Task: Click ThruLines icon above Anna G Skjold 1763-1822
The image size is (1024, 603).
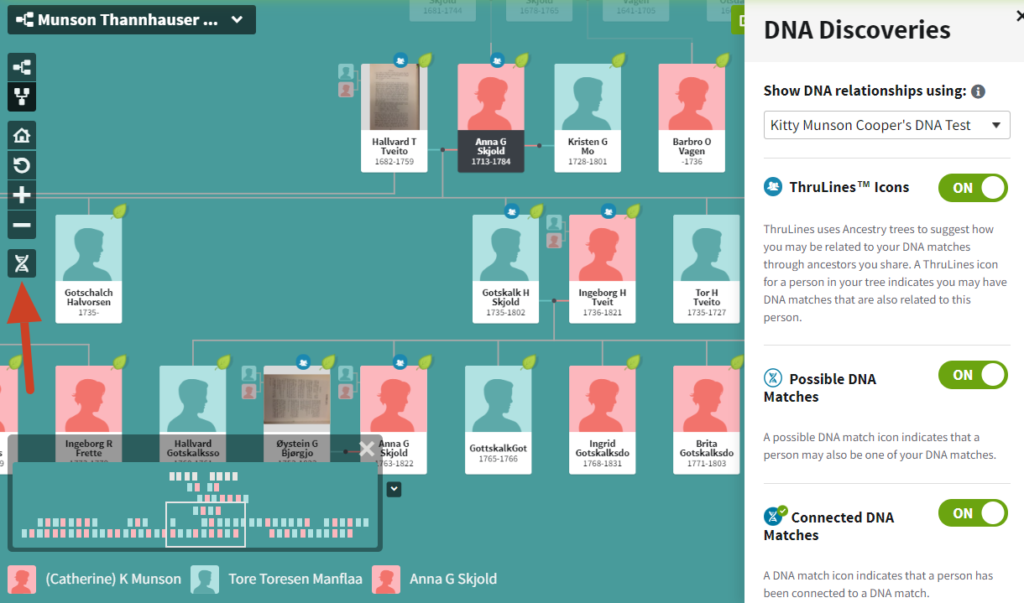Action: [x=400, y=363]
